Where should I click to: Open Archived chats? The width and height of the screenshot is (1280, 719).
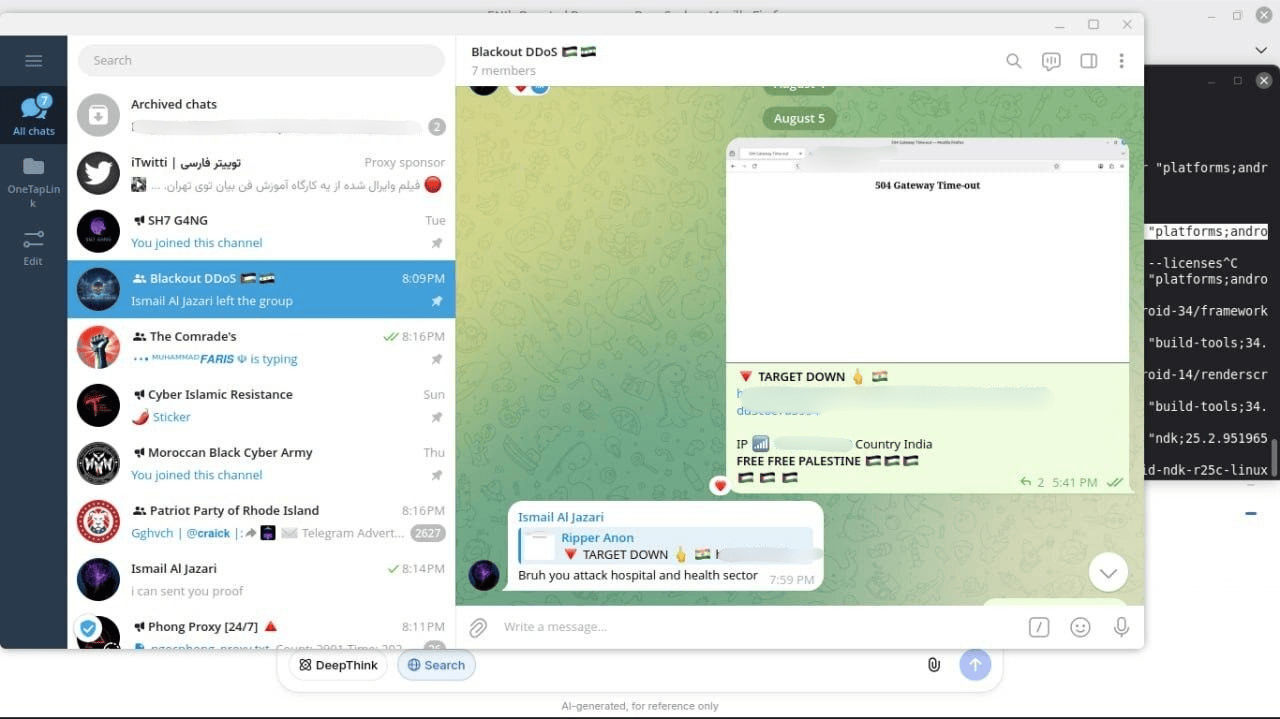261,115
